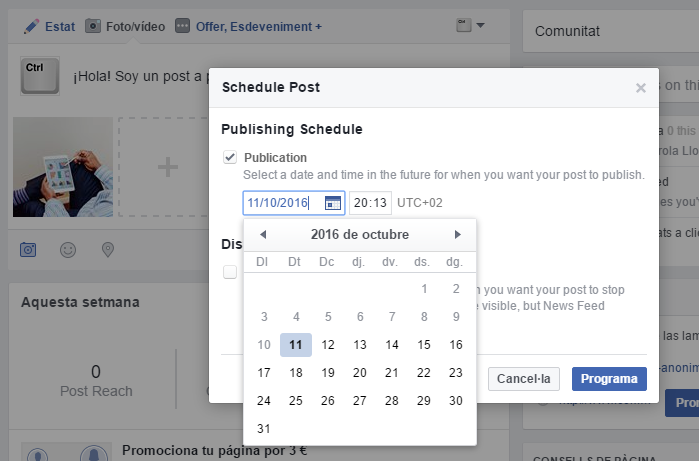Image resolution: width=699 pixels, height=461 pixels.
Task: Add a location with pin icon
Action: pos(108,250)
